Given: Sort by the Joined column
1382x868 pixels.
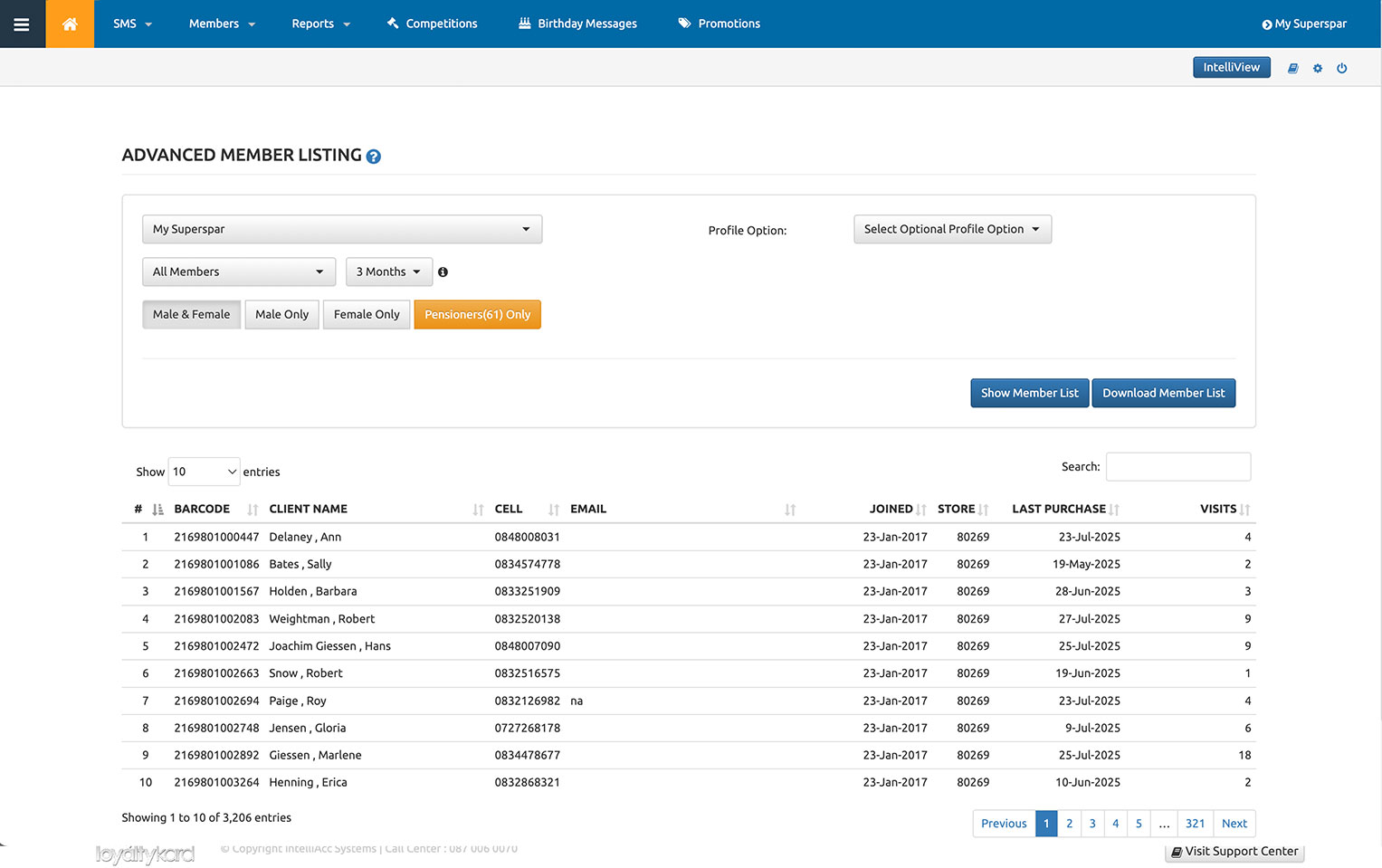Looking at the screenshot, I should (x=897, y=509).
